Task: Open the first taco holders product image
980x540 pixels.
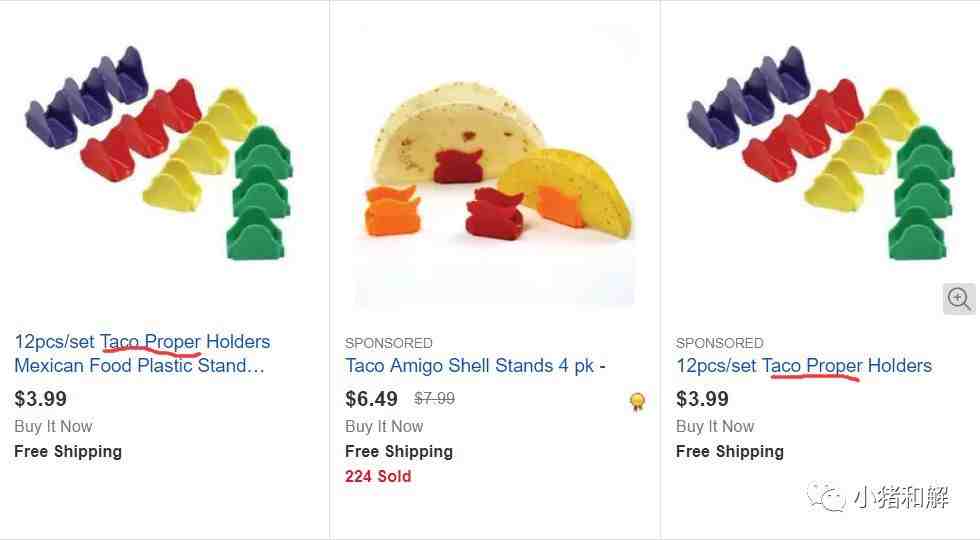Action: coord(159,153)
